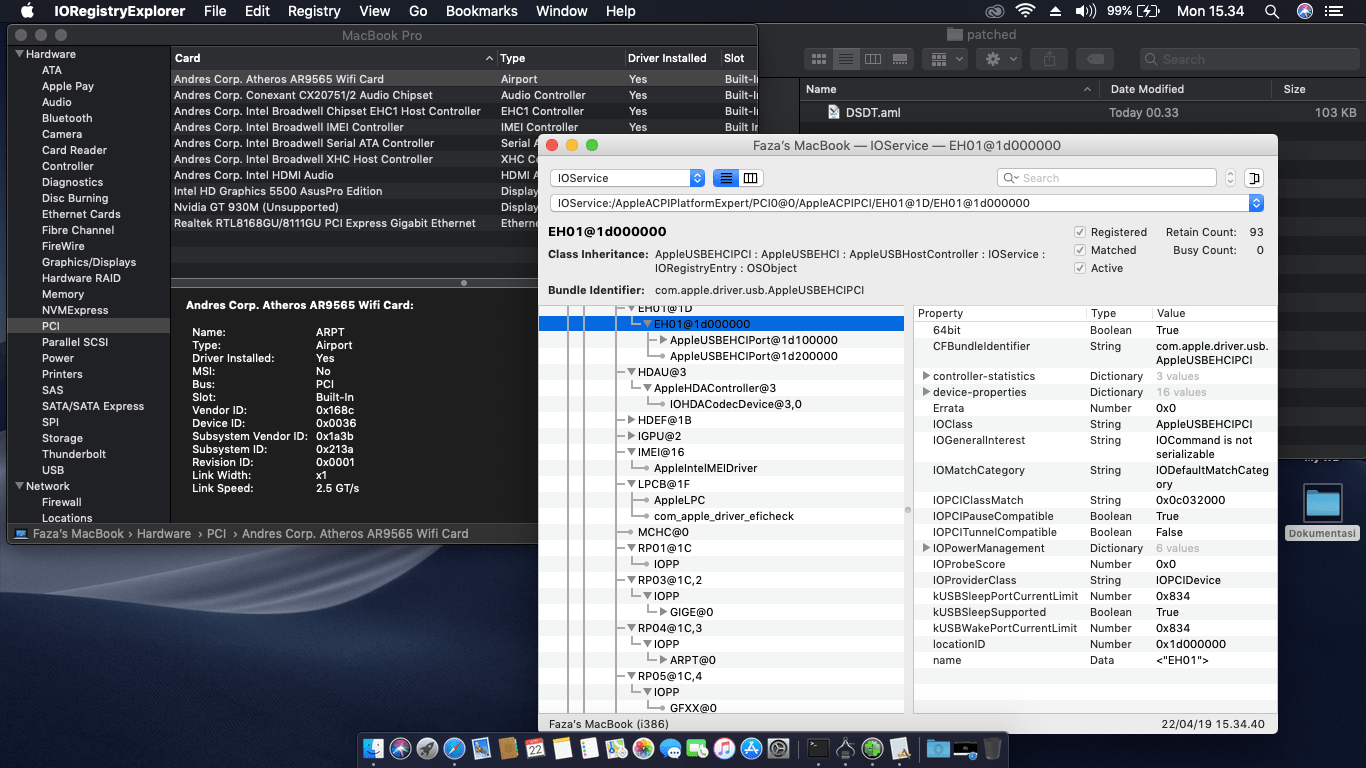Click the inspector panel icon beside search
This screenshot has width=1366, height=768.
click(1254, 178)
